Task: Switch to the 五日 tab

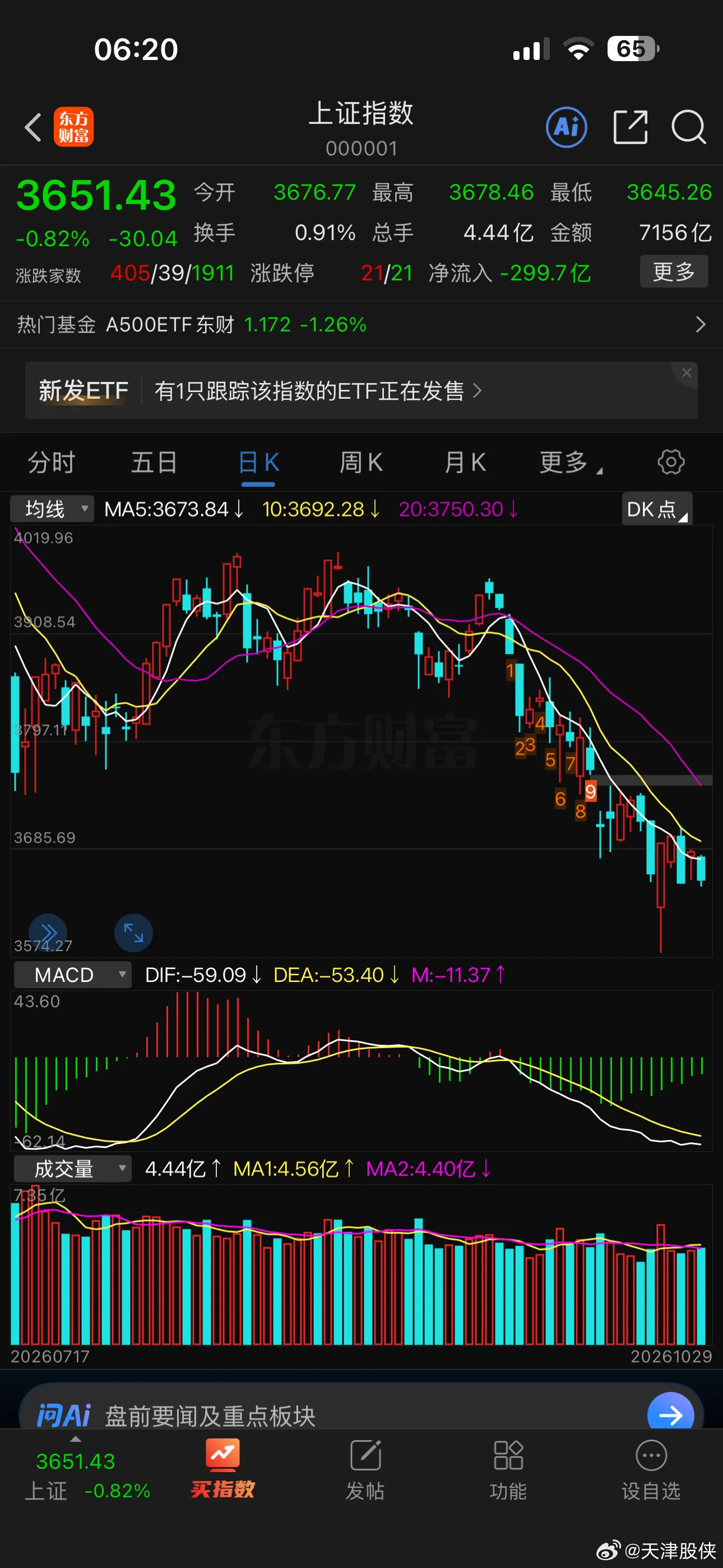Action: 155,463
